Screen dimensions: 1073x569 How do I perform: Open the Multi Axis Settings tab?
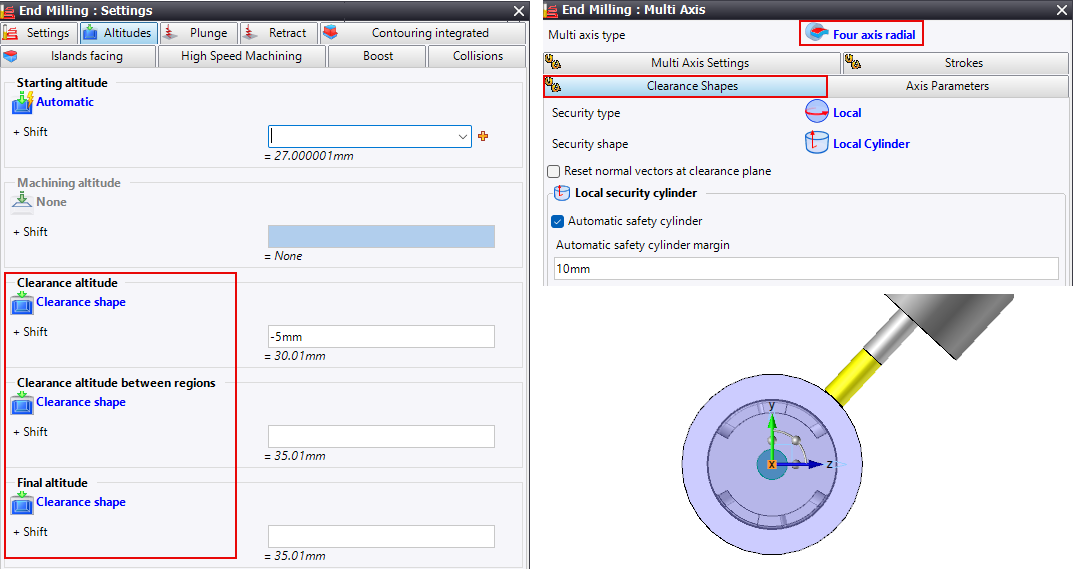click(692, 63)
